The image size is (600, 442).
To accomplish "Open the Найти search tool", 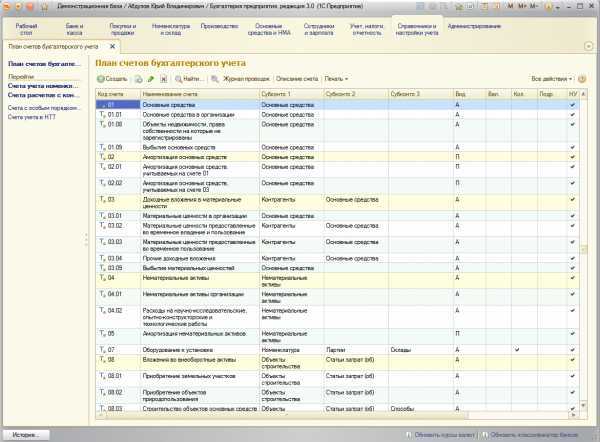I will (189, 79).
